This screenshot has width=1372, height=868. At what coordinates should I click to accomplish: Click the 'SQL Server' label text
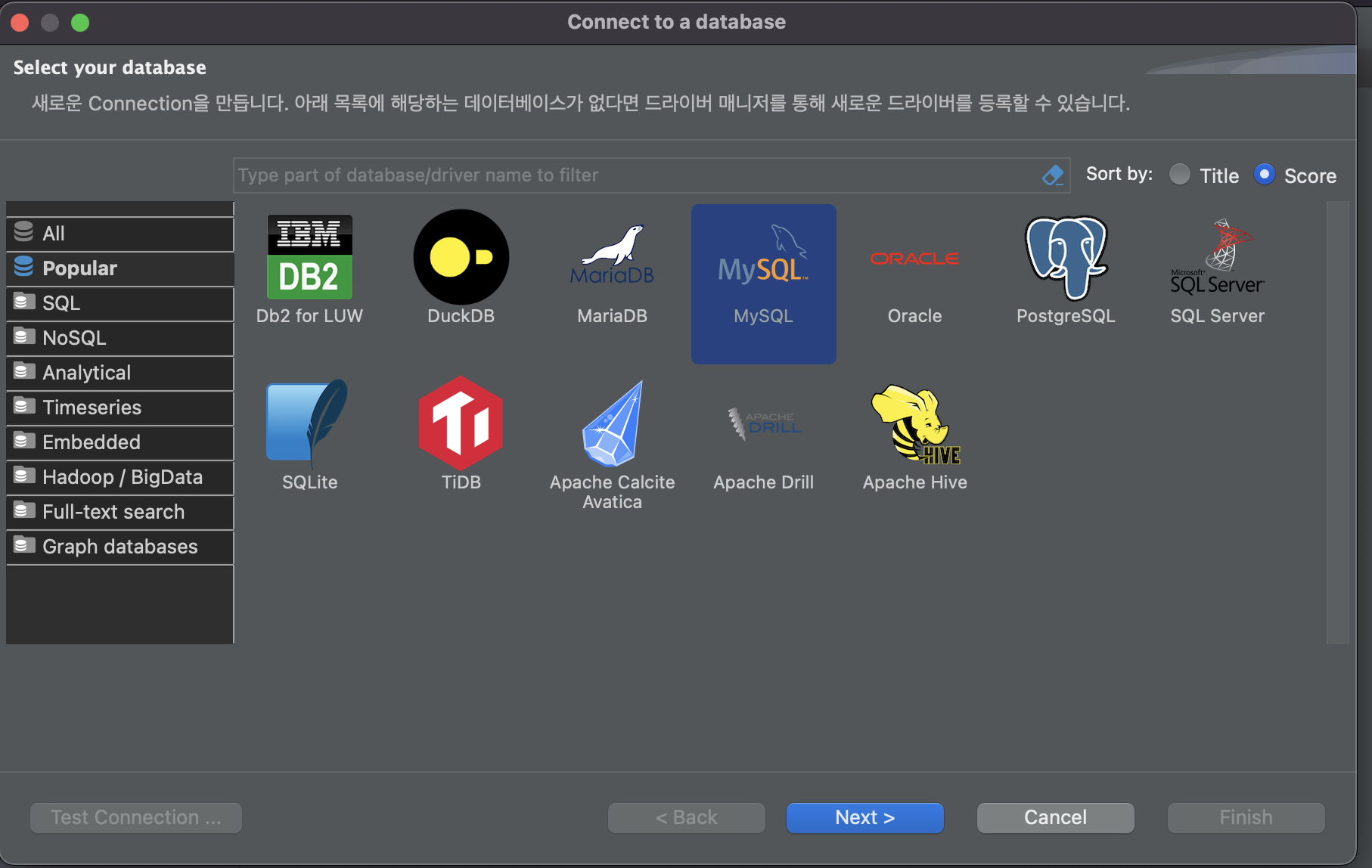(x=1217, y=316)
